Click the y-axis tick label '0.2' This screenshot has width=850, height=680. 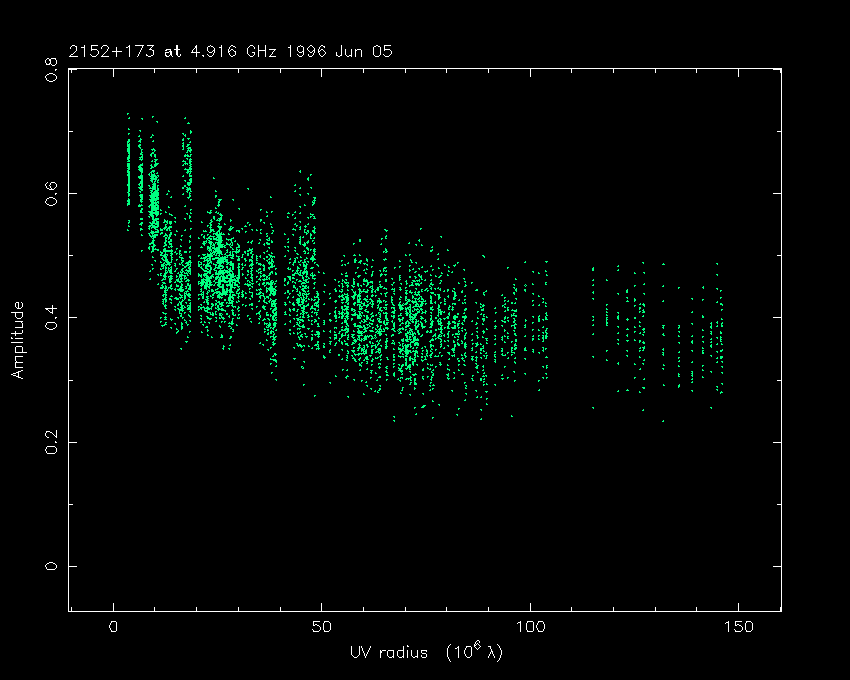coord(51,442)
